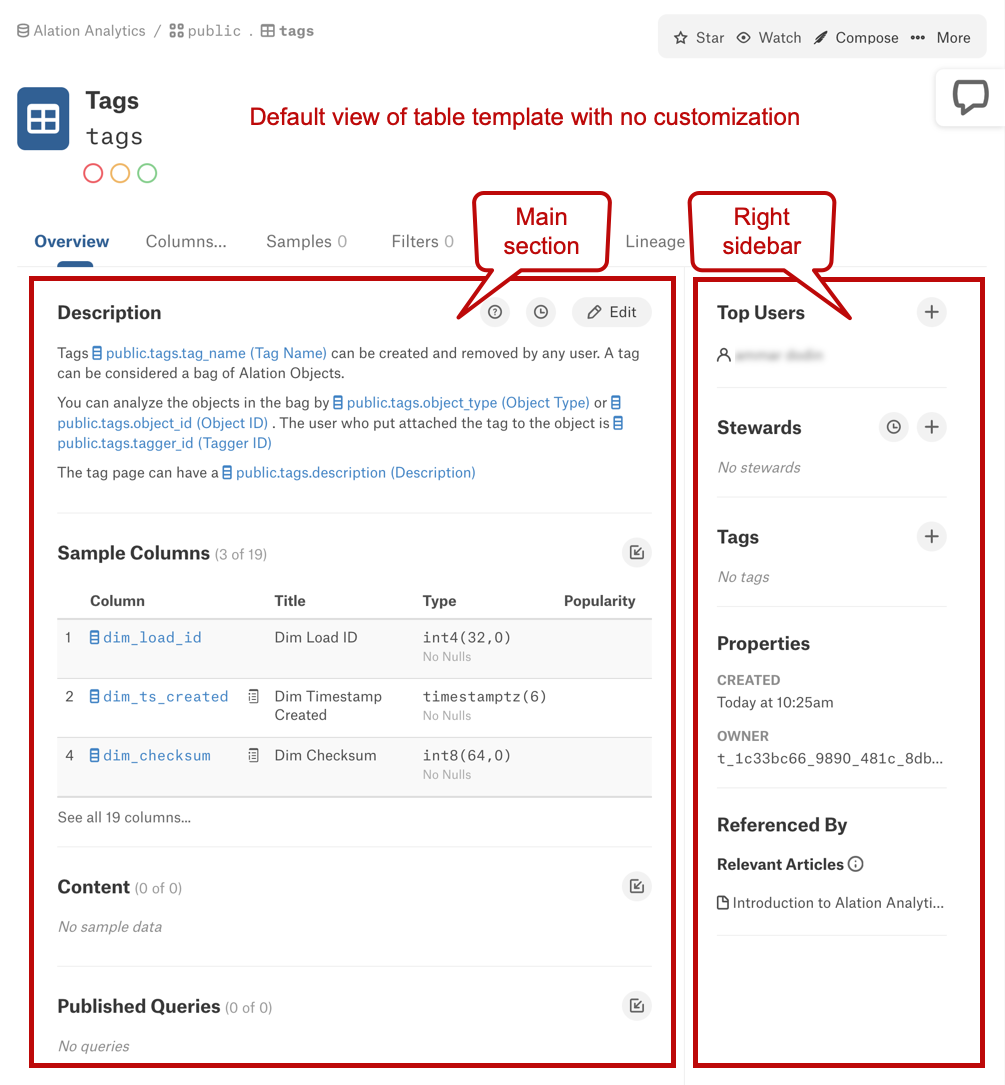Open the Filters tab
The height and width of the screenshot is (1085, 1005).
click(422, 241)
